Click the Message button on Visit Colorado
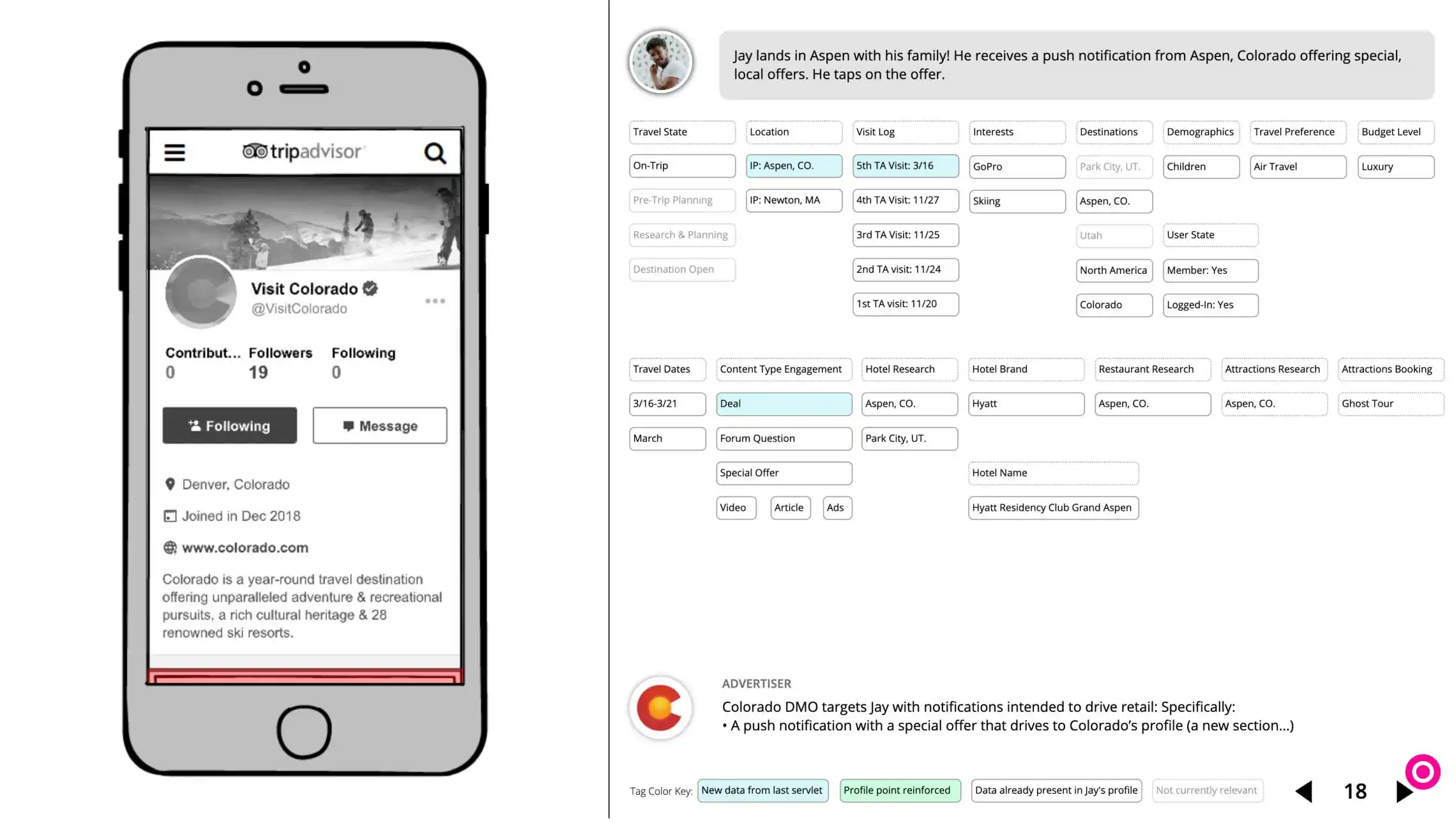This screenshot has width=1456, height=823. [x=380, y=425]
